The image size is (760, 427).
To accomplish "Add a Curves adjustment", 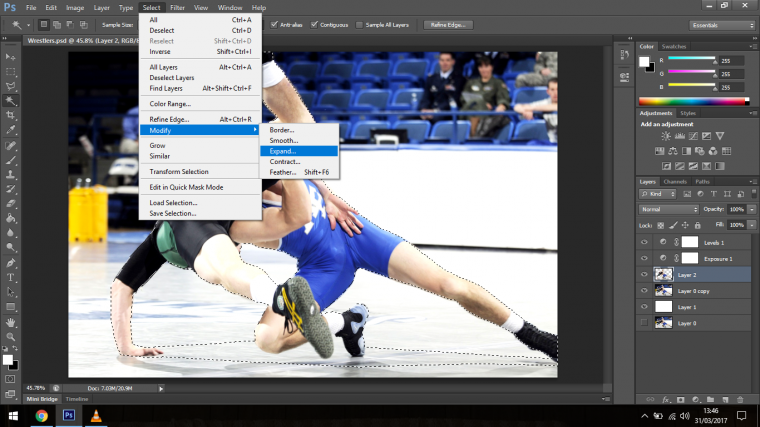I will click(694, 136).
